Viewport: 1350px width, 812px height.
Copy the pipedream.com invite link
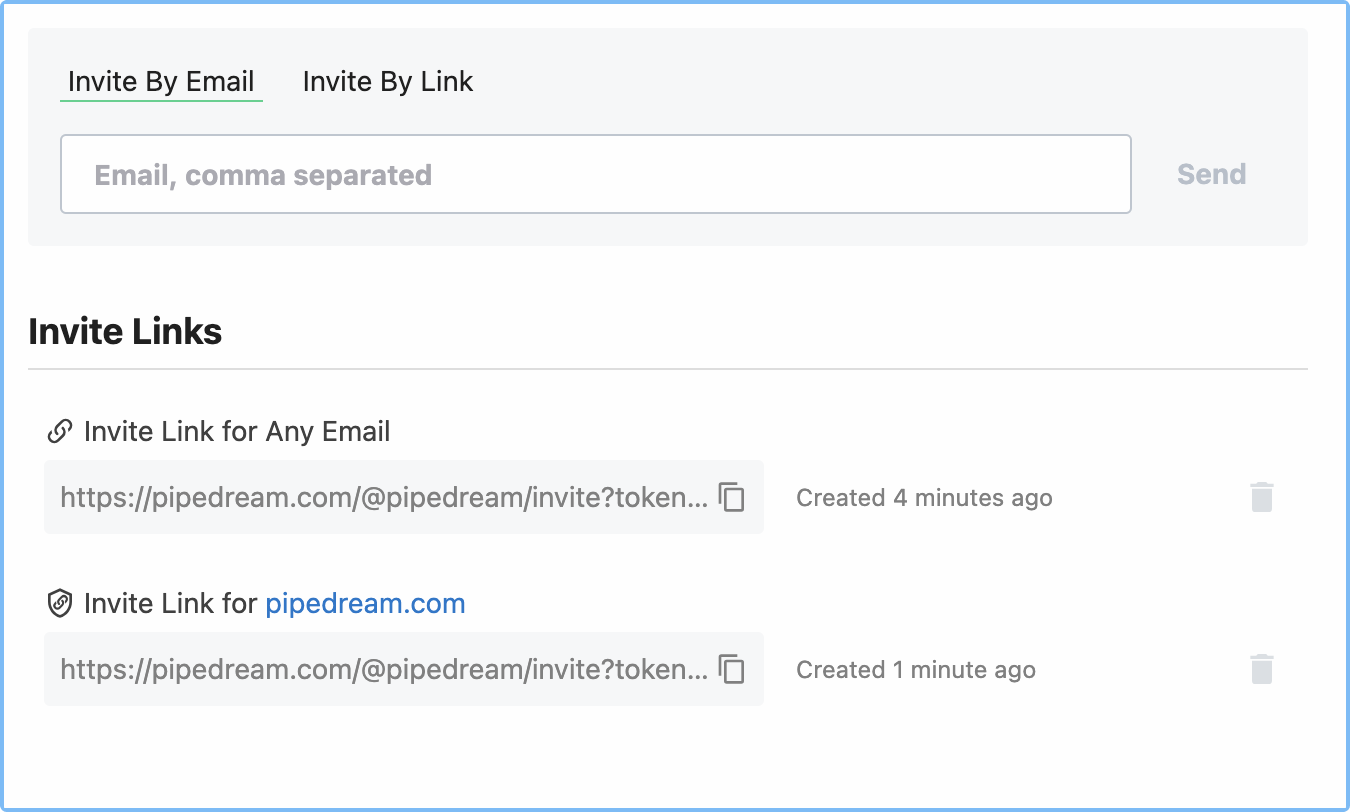click(x=731, y=669)
